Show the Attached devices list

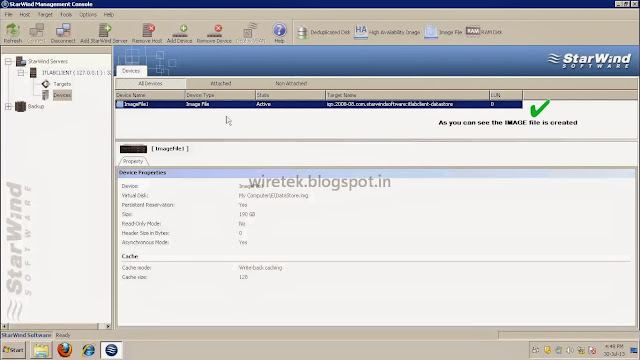tap(221, 83)
